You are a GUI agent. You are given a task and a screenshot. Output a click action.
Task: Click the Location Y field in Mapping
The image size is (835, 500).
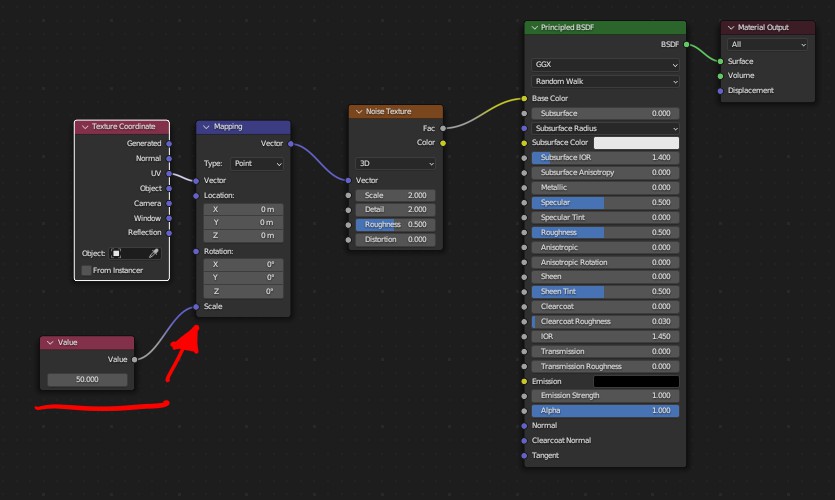(x=243, y=223)
